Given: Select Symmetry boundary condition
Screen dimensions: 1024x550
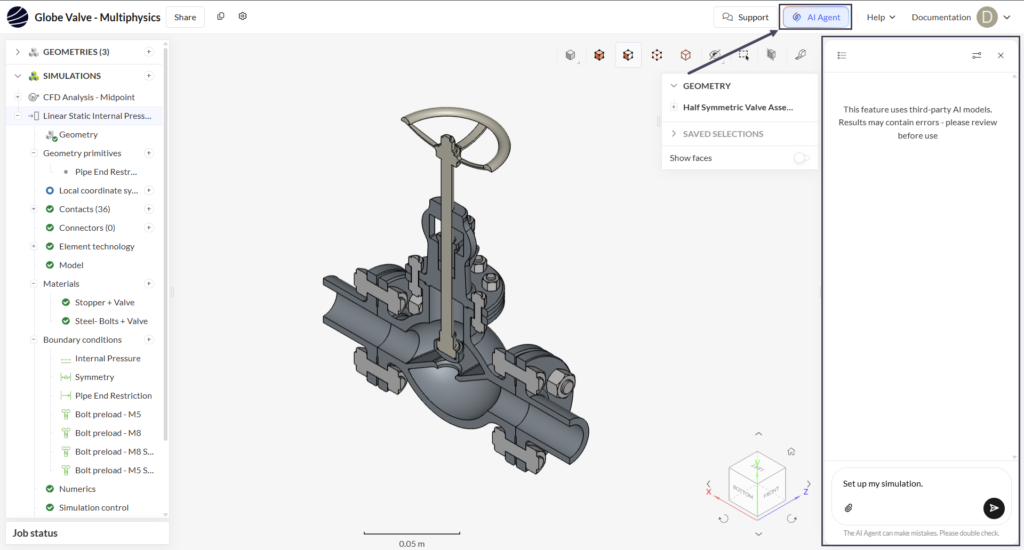Looking at the screenshot, I should (x=95, y=377).
